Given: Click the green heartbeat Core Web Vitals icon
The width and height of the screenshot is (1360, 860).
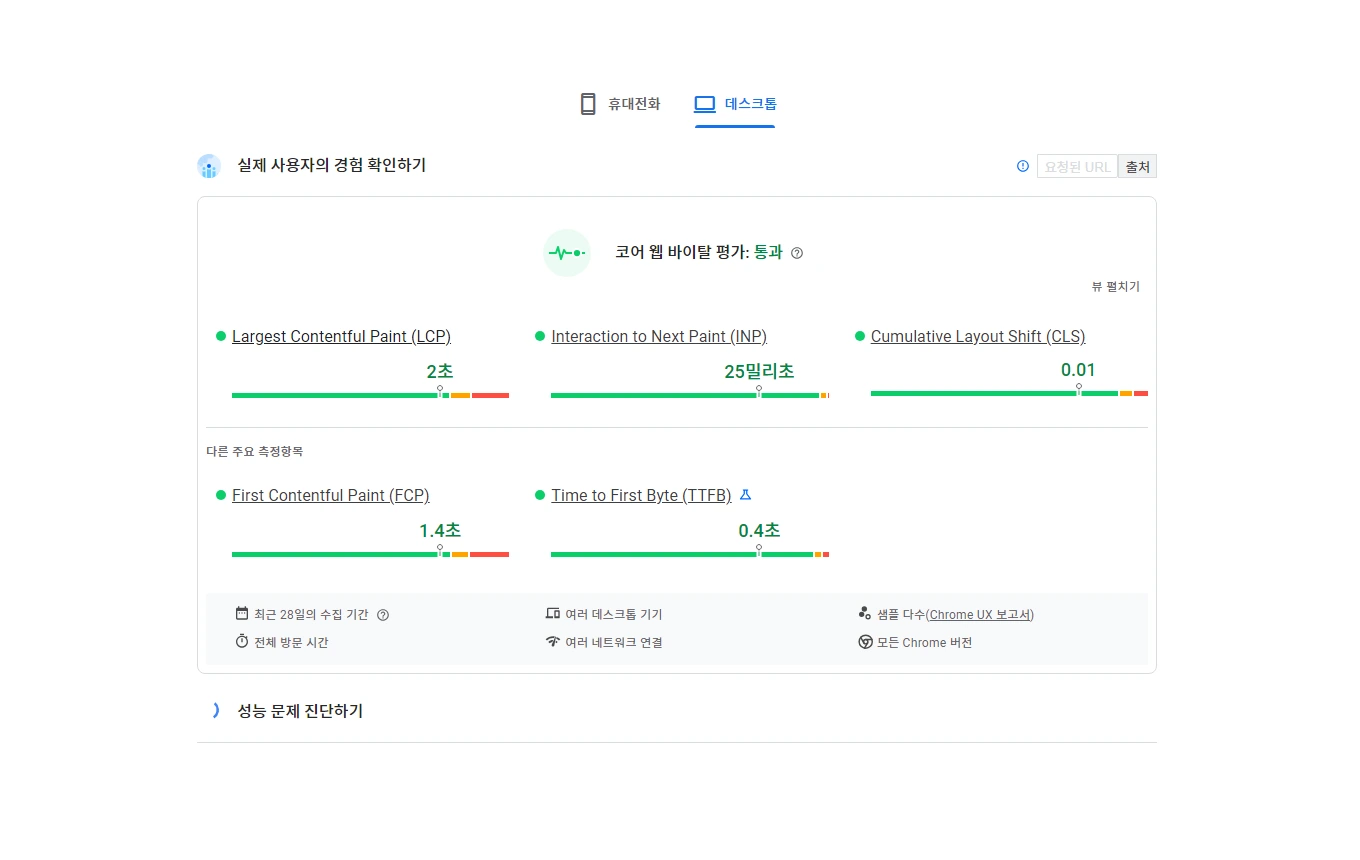Looking at the screenshot, I should [x=567, y=252].
